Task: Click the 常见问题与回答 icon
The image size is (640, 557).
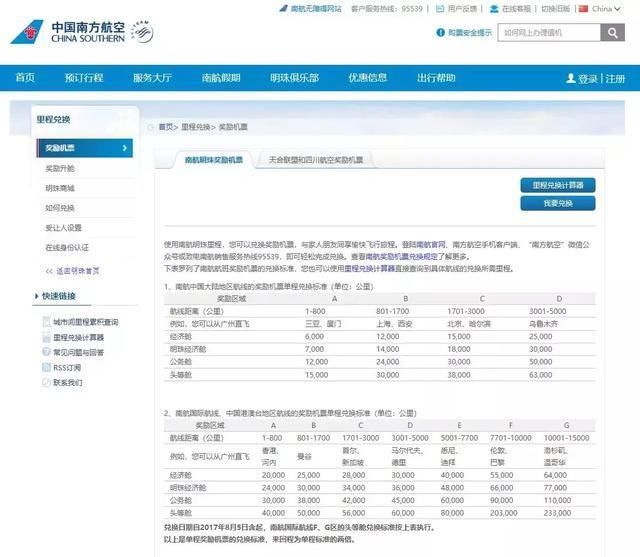Action: 47,352
